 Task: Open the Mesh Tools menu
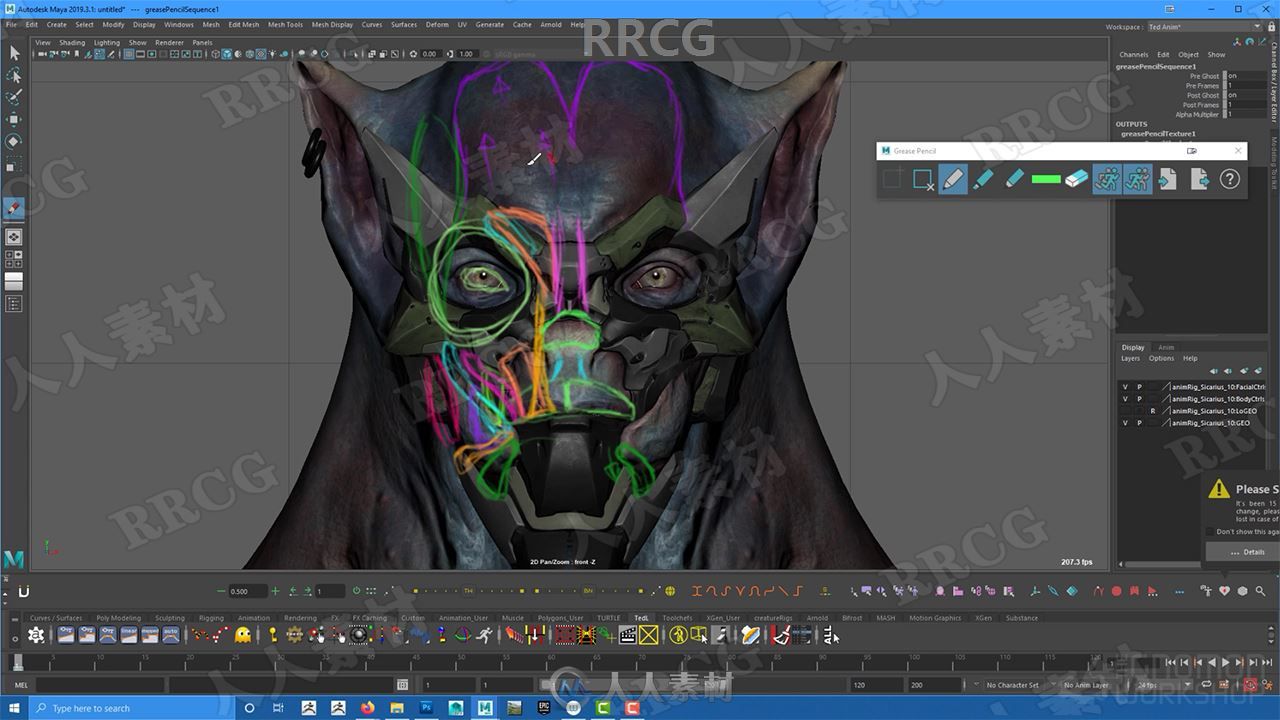coord(285,24)
